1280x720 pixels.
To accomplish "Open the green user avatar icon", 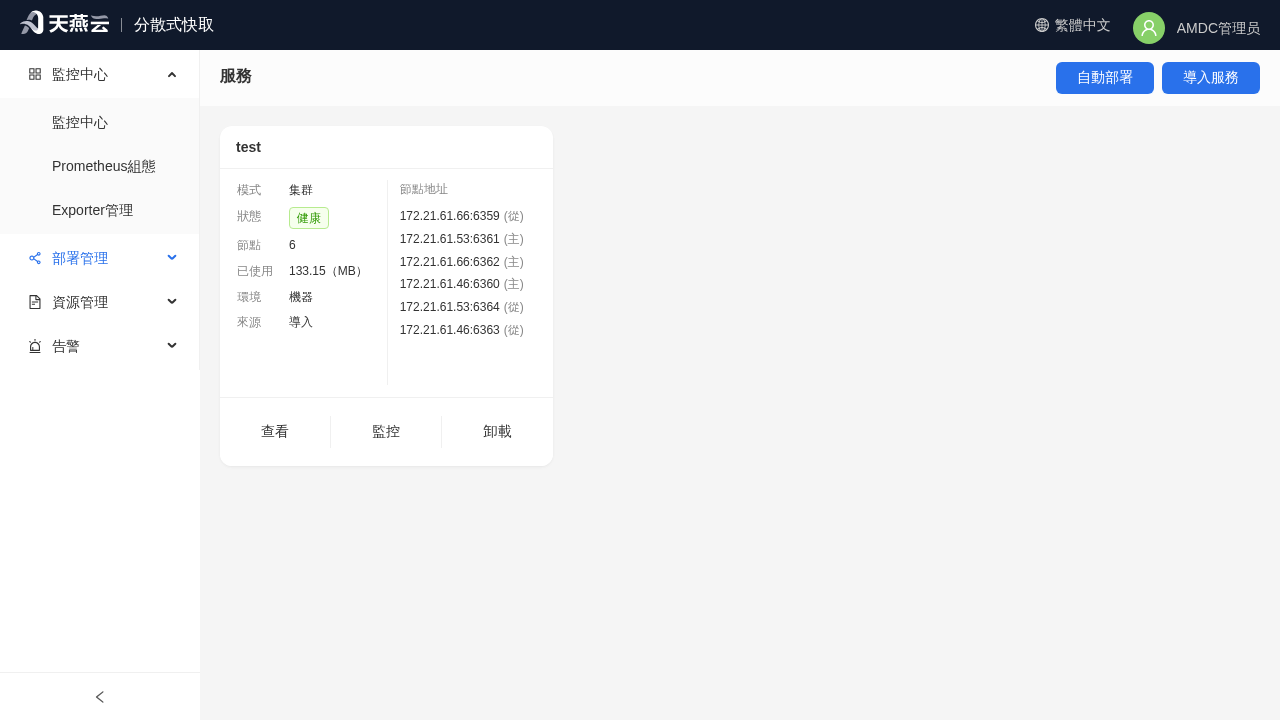I will [x=1149, y=28].
